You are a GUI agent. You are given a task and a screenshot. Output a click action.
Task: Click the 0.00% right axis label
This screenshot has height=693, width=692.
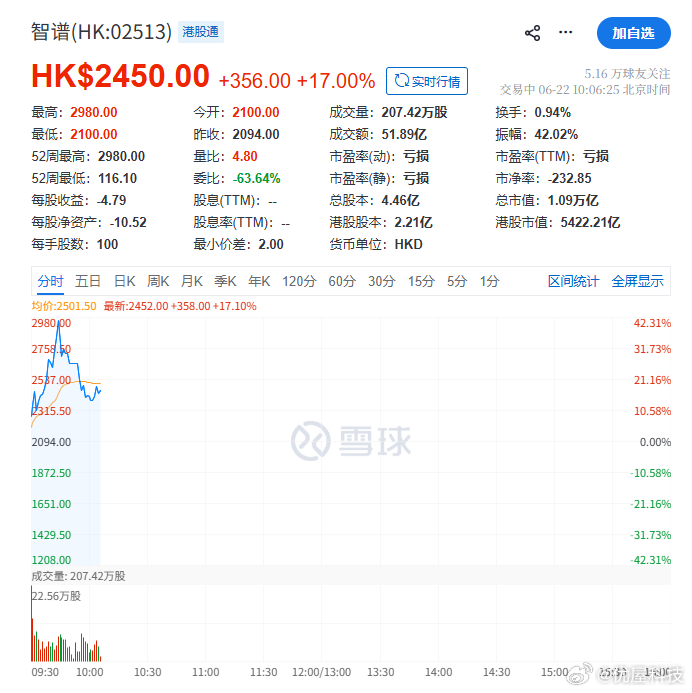[655, 442]
